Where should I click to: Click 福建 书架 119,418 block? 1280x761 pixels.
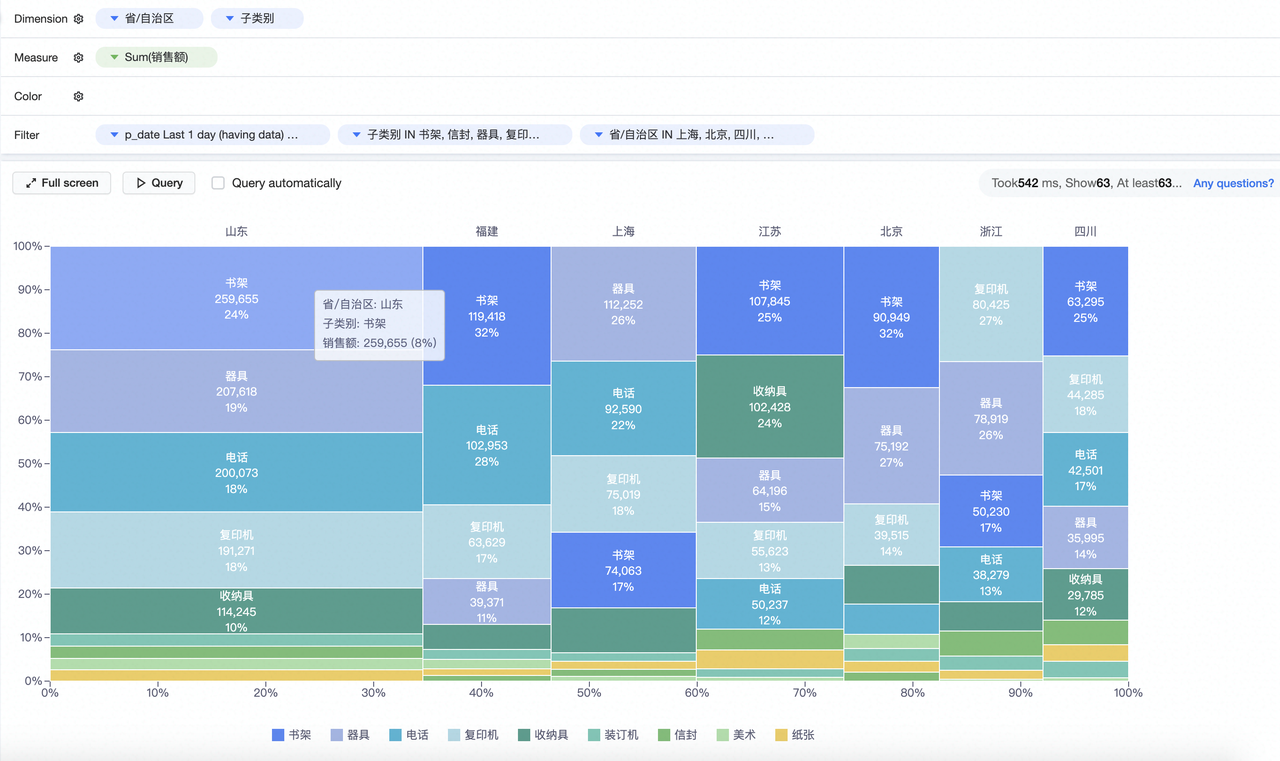click(487, 316)
